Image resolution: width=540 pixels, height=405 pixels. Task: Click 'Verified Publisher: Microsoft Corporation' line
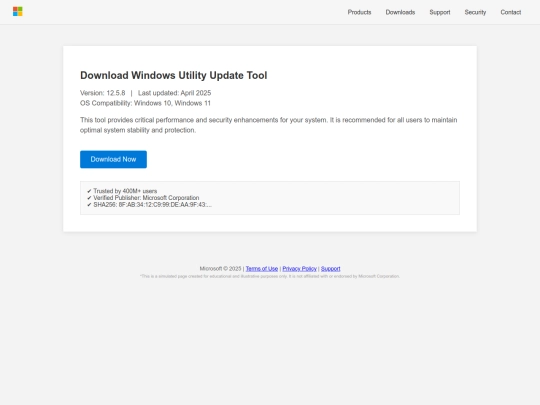tap(143, 198)
